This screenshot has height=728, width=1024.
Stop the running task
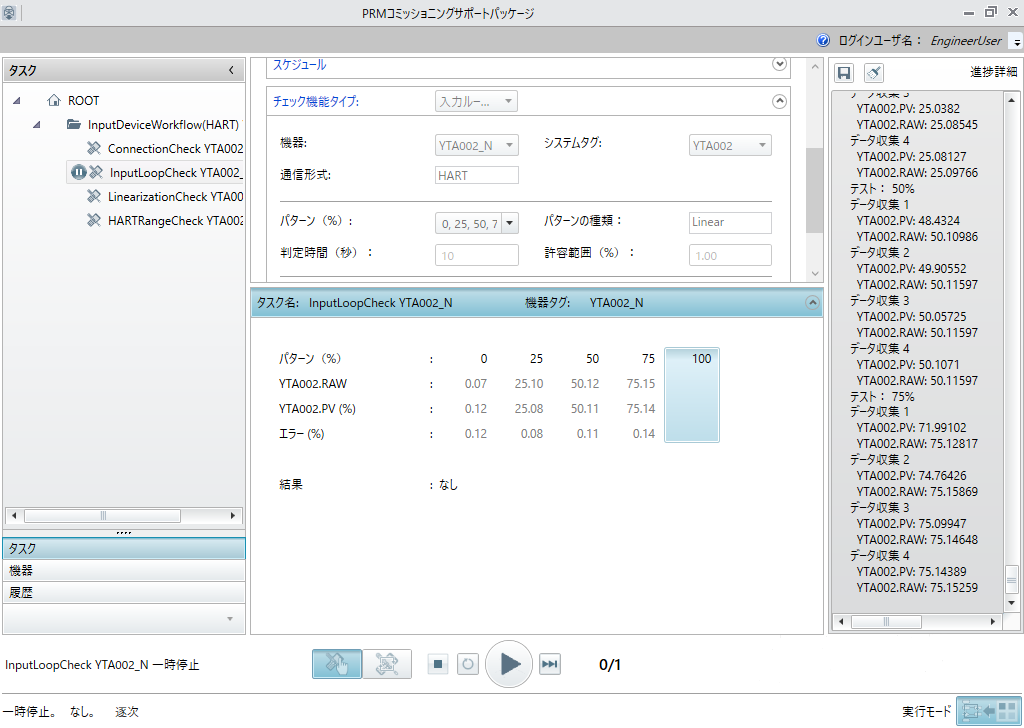click(438, 665)
